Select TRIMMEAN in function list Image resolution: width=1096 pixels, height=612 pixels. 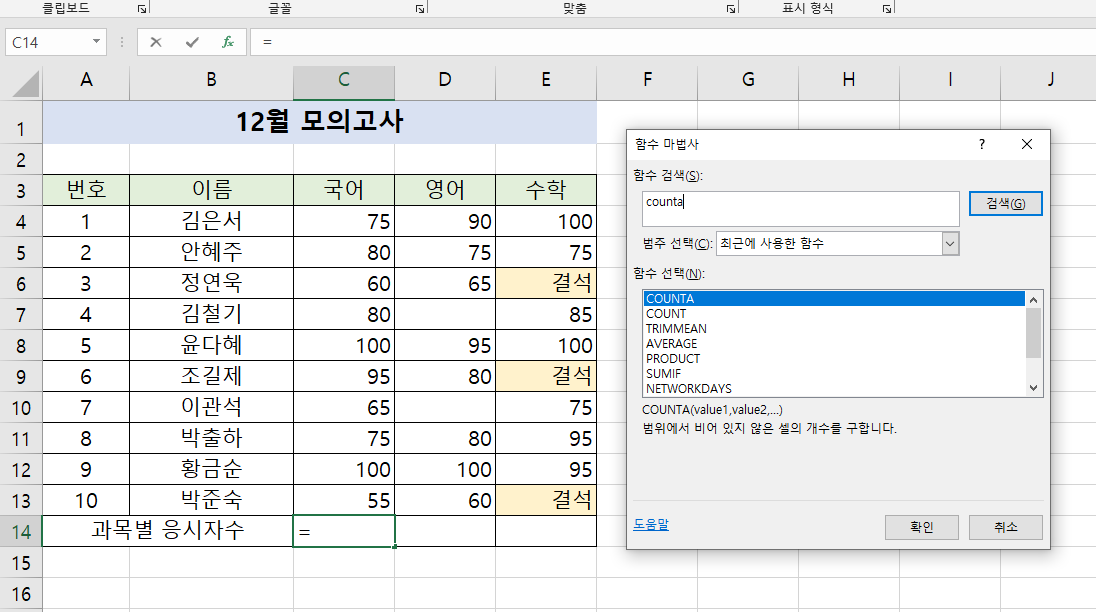tap(834, 328)
